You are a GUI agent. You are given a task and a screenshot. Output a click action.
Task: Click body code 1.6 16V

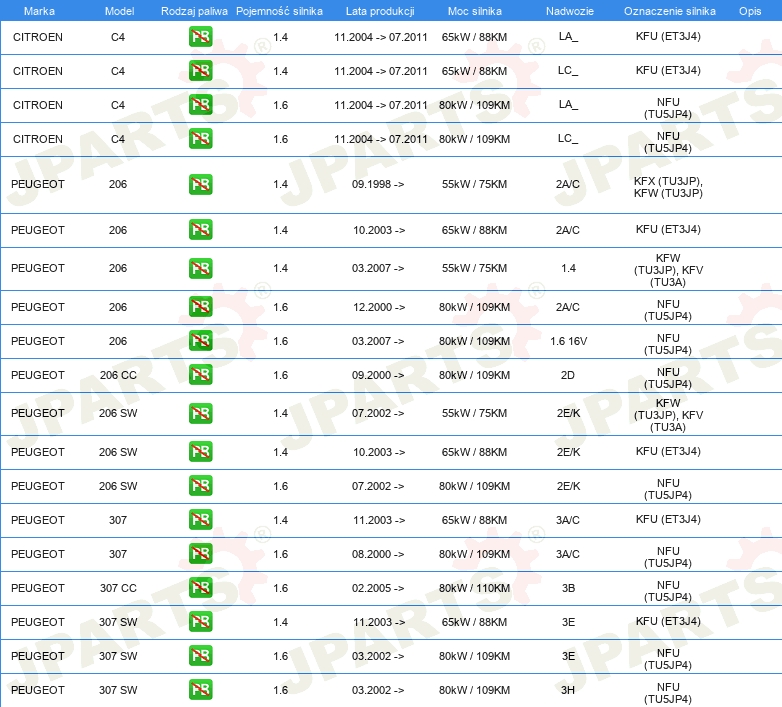click(x=568, y=341)
